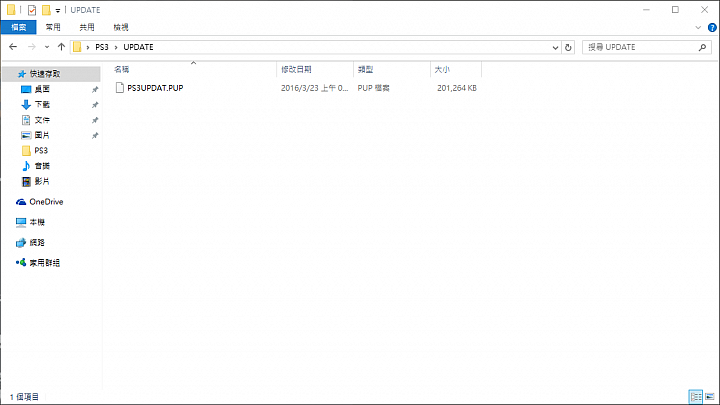
Task: Switch to details view in status bar
Action: pyautogui.click(x=696, y=397)
